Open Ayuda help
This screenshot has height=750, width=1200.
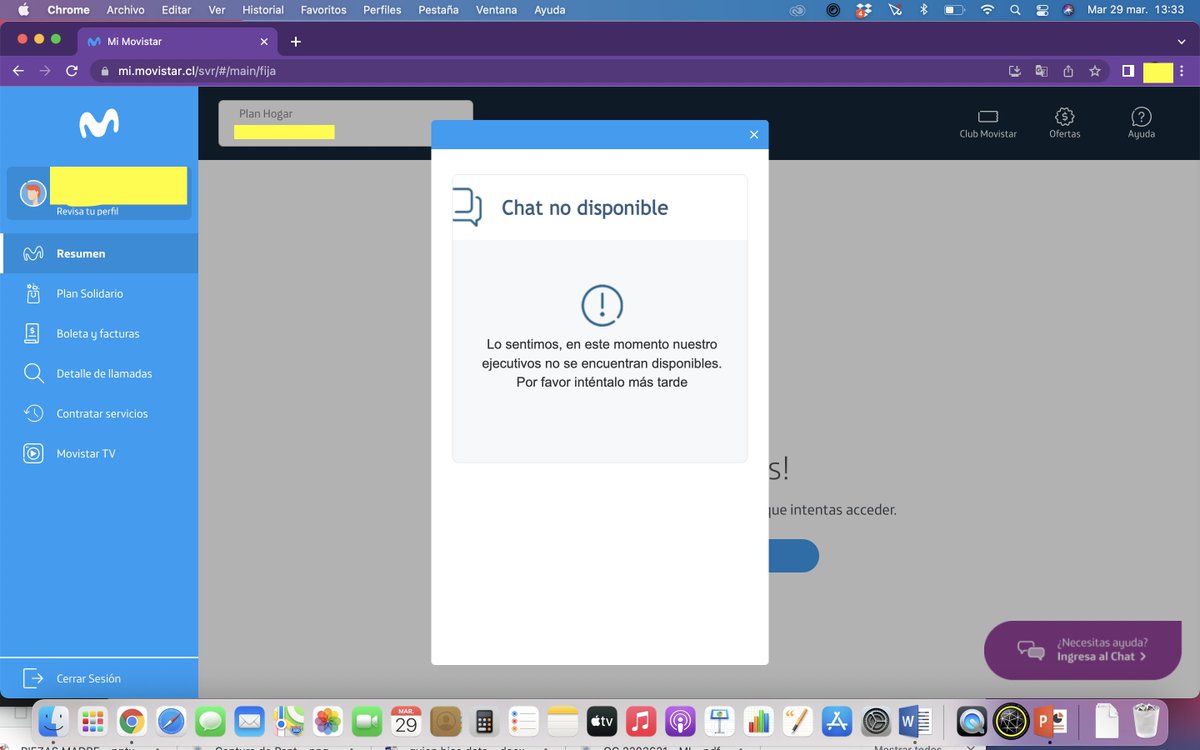pyautogui.click(x=1141, y=123)
